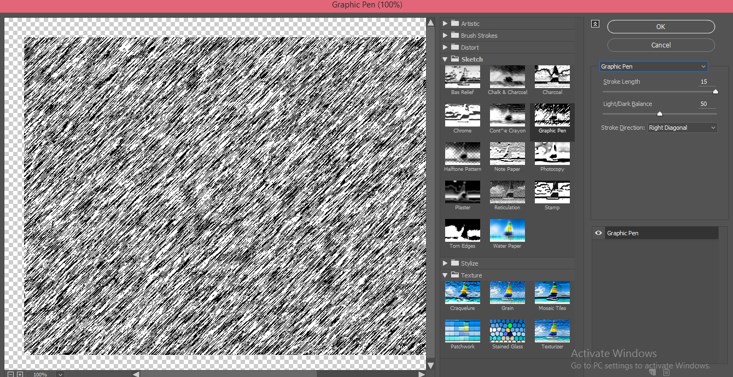
Task: Click the preview scroll down arrow
Action: (431, 365)
